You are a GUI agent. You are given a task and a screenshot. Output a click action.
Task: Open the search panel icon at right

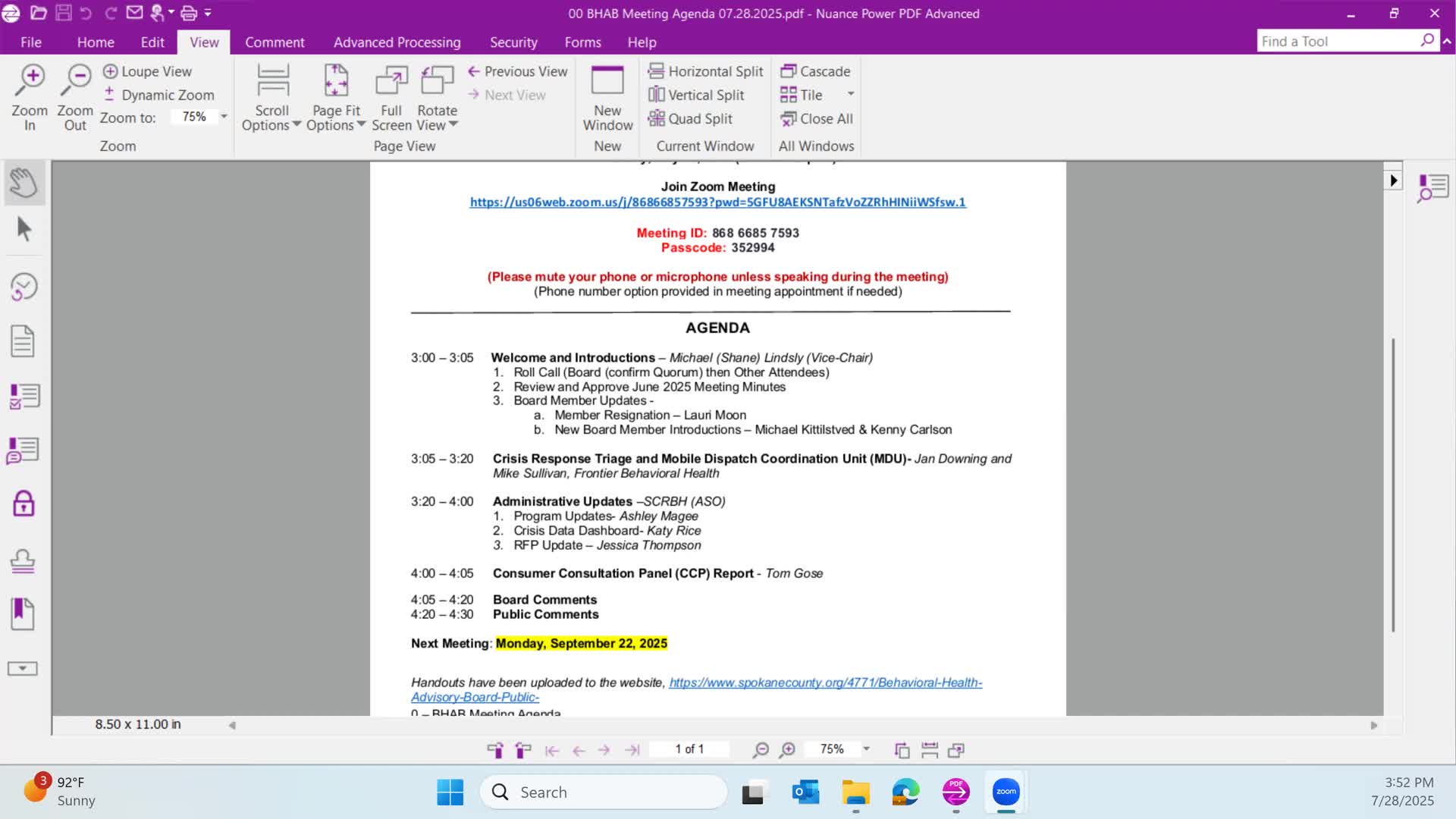1432,187
